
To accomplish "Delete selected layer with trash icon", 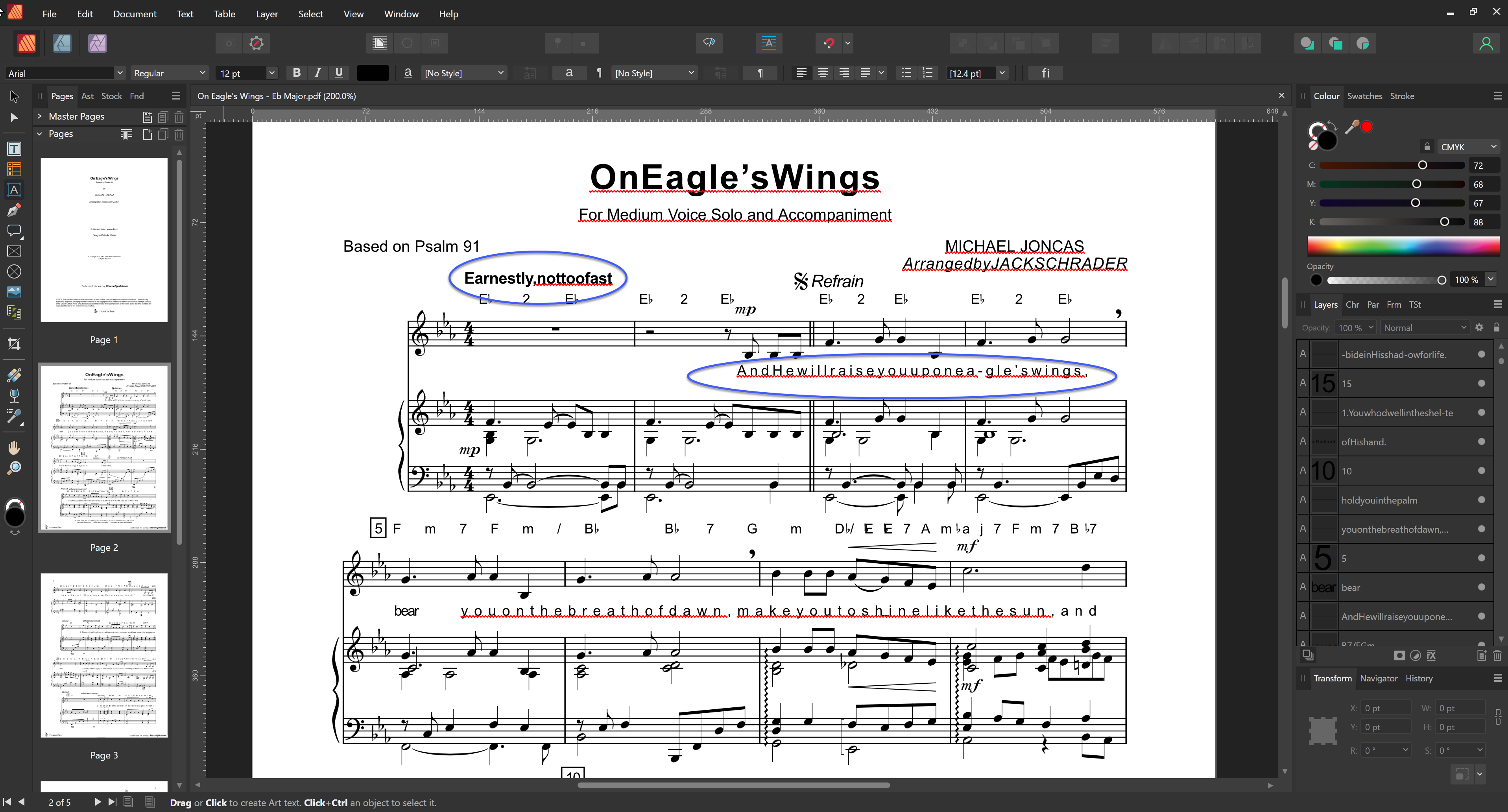I will pyautogui.click(x=1497, y=656).
